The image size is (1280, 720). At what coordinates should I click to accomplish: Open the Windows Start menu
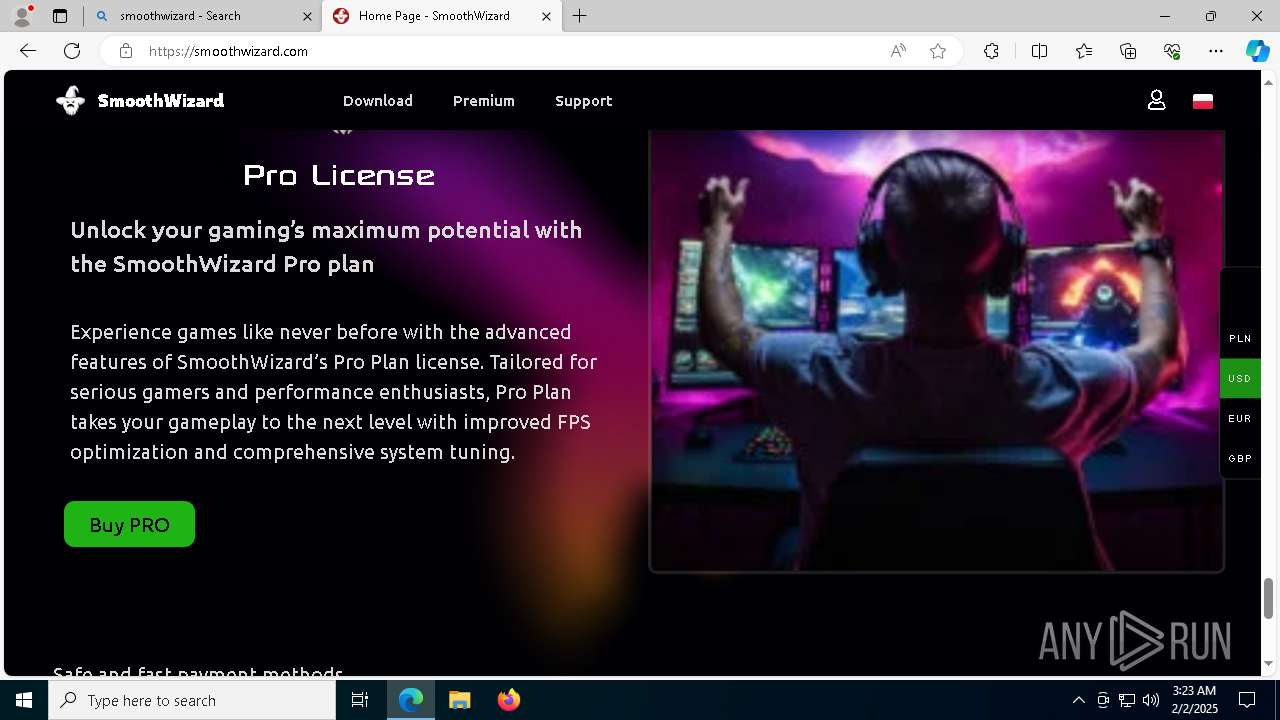(24, 700)
